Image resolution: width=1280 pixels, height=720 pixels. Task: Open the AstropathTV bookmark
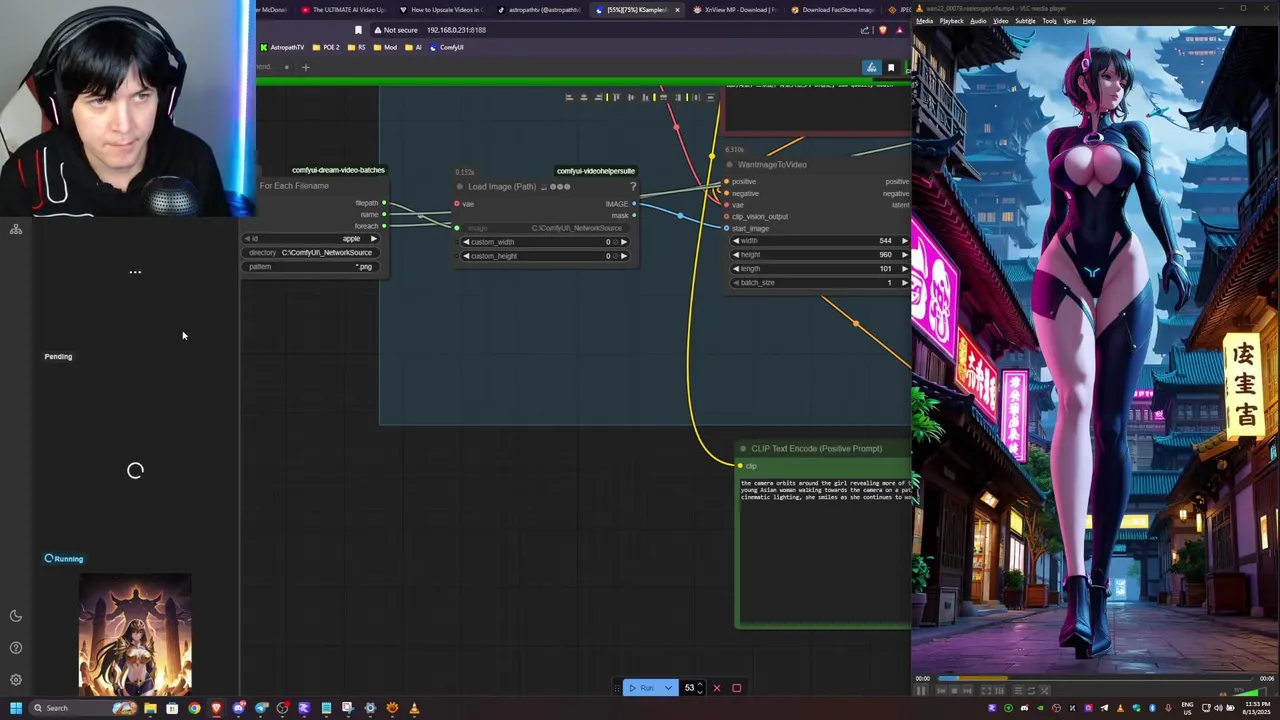point(282,47)
